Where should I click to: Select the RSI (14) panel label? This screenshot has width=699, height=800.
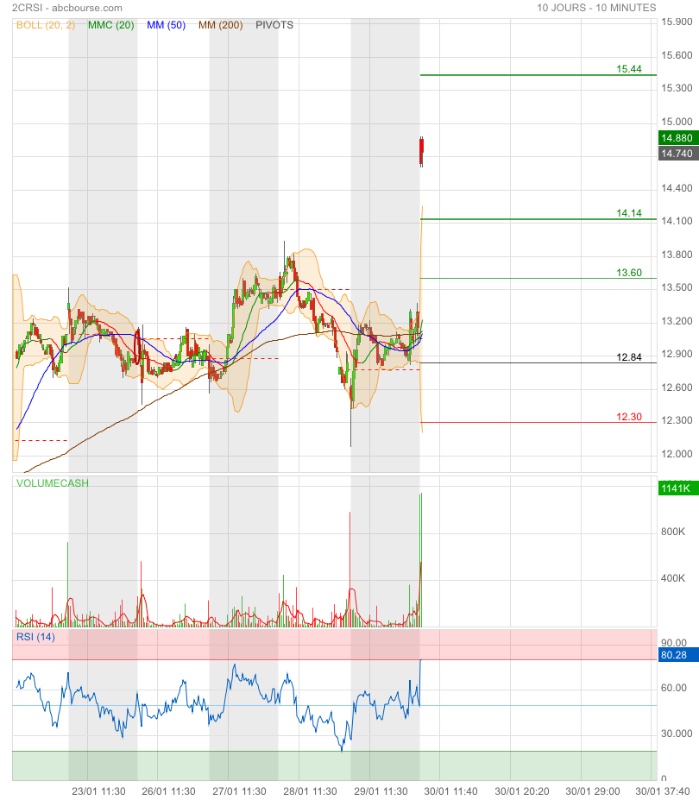35,637
